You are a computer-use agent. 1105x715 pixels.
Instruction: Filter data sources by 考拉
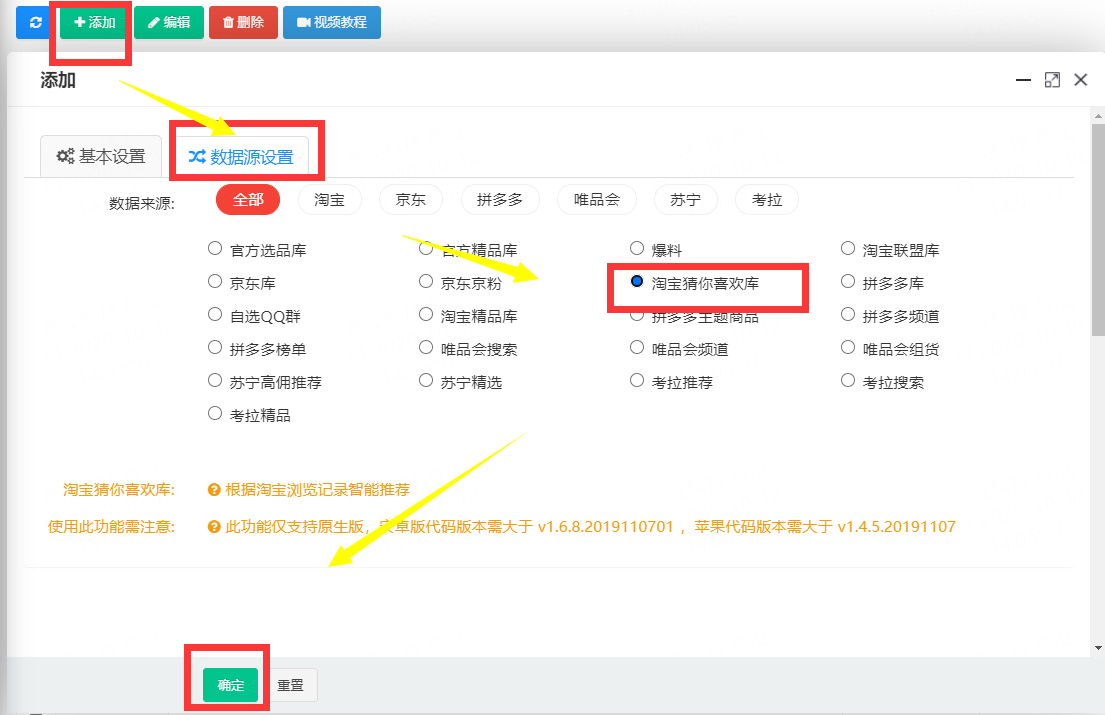767,200
